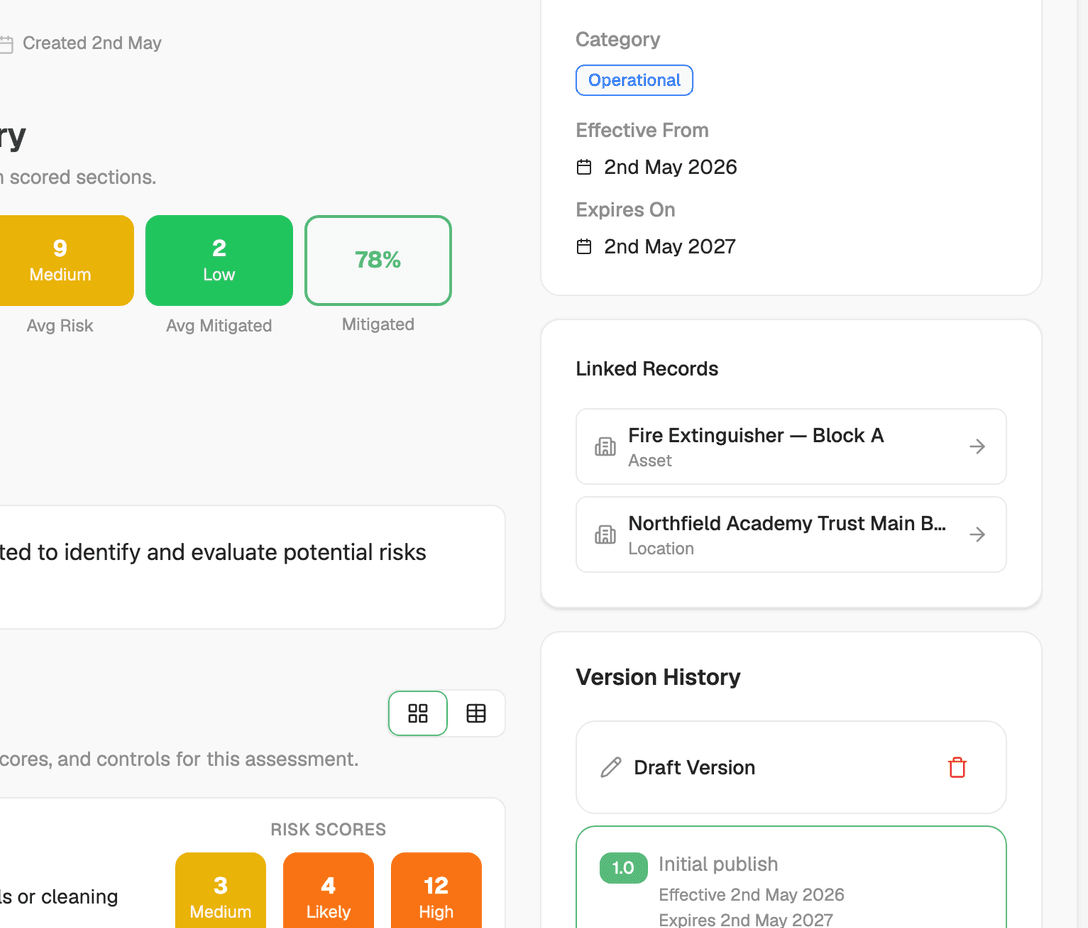
Task: Click the pencil icon beside Draft Version
Action: [611, 768]
